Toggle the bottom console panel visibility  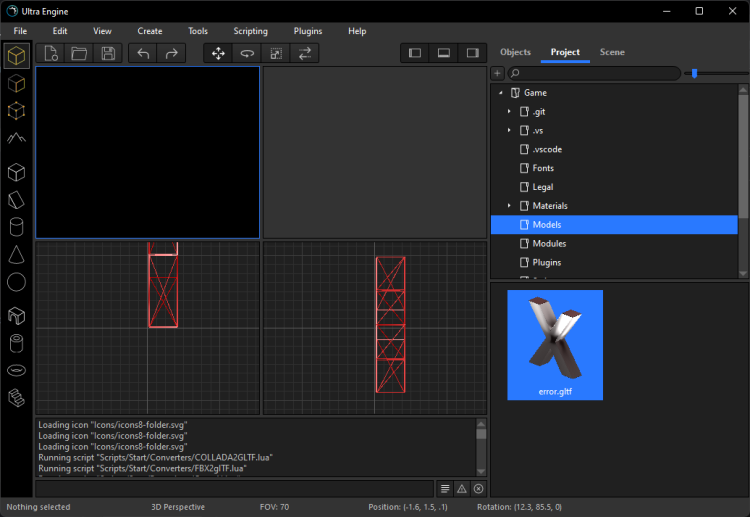click(444, 53)
